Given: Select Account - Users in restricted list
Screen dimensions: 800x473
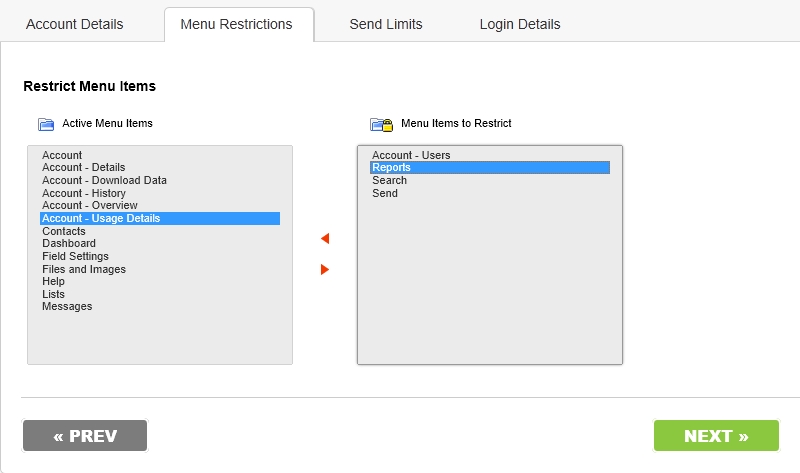Looking at the screenshot, I should pyautogui.click(x=490, y=155).
